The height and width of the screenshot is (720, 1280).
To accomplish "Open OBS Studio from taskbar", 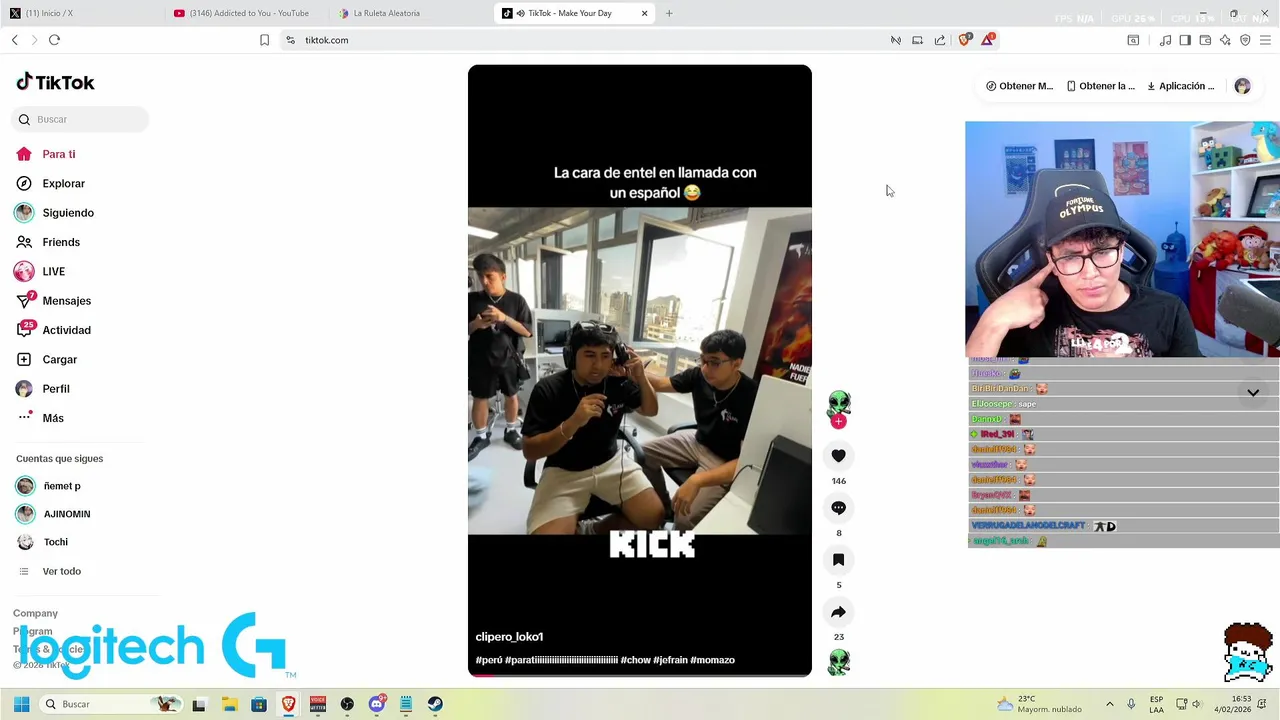I will coord(347,704).
